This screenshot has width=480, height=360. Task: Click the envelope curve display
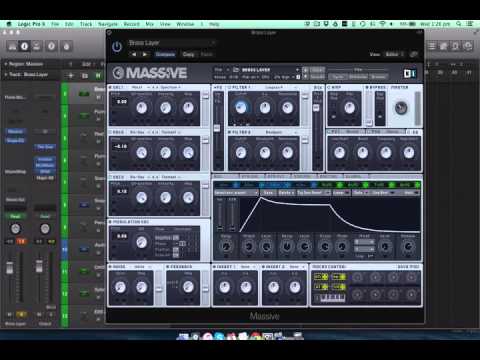click(329, 214)
